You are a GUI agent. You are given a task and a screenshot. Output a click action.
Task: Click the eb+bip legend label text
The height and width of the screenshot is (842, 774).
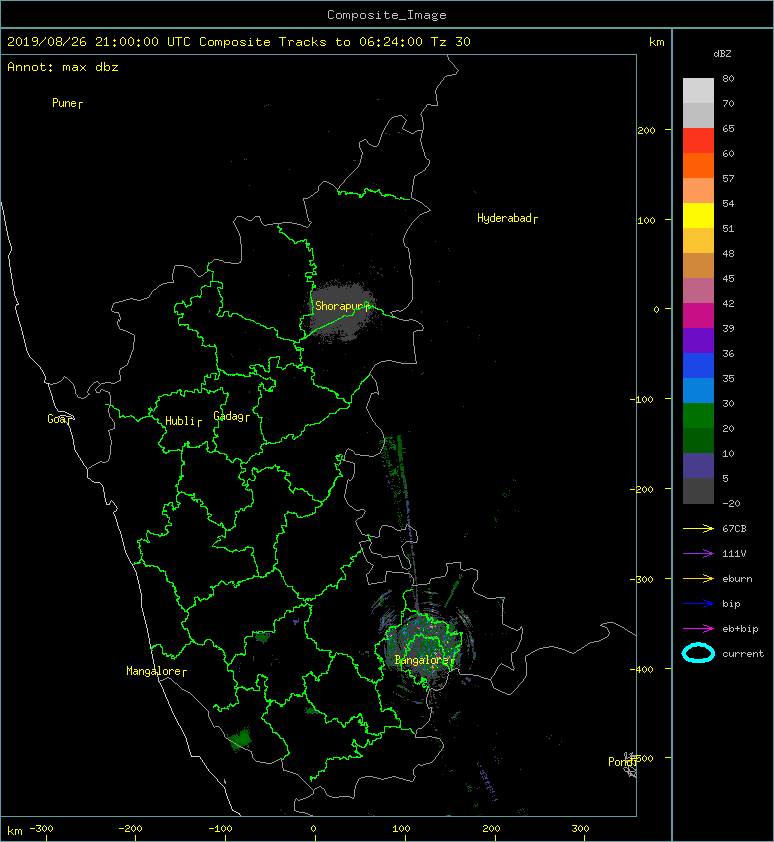(x=740, y=629)
